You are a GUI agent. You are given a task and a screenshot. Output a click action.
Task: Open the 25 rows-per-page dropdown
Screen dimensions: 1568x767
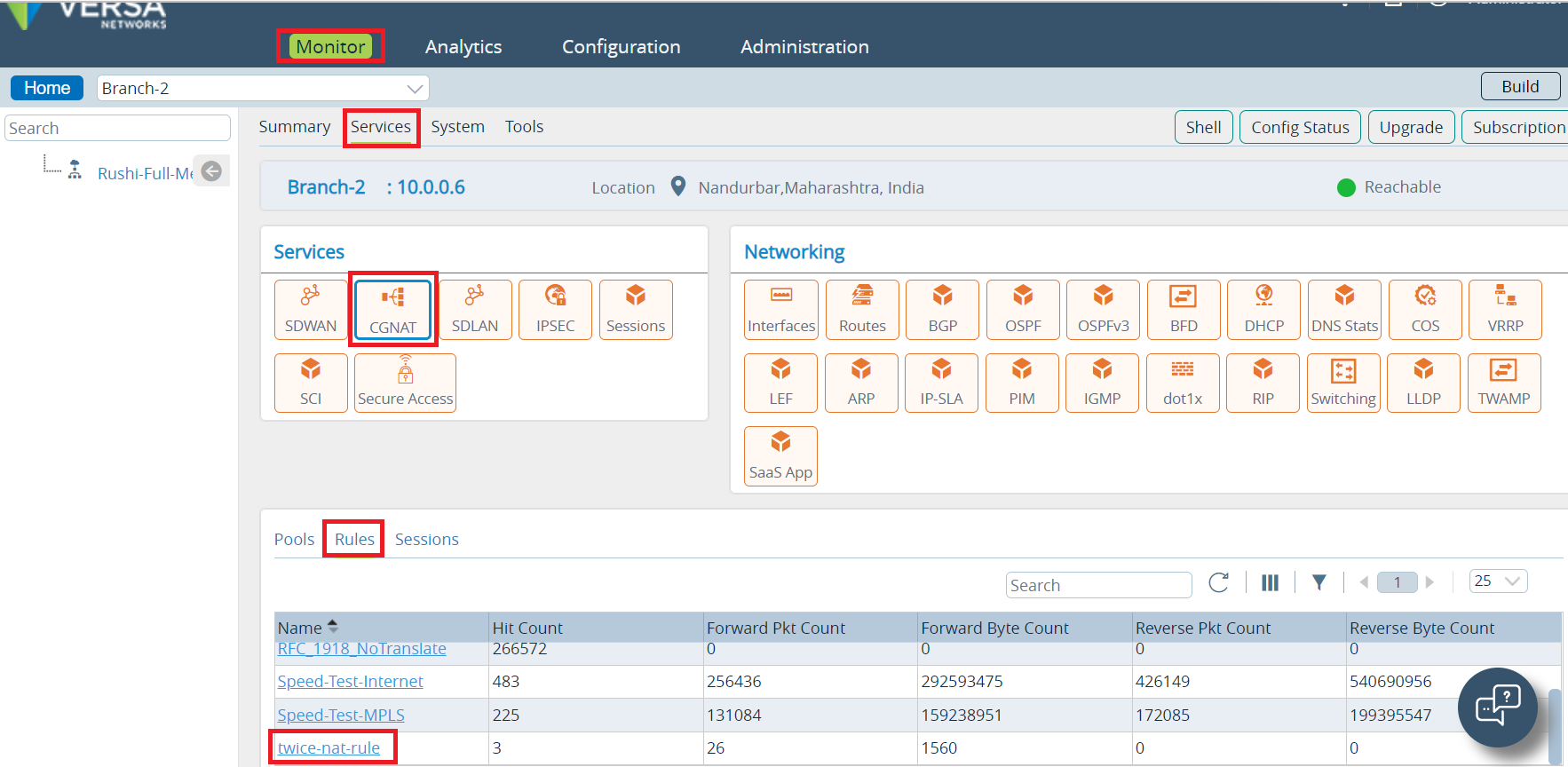[x=1499, y=581]
